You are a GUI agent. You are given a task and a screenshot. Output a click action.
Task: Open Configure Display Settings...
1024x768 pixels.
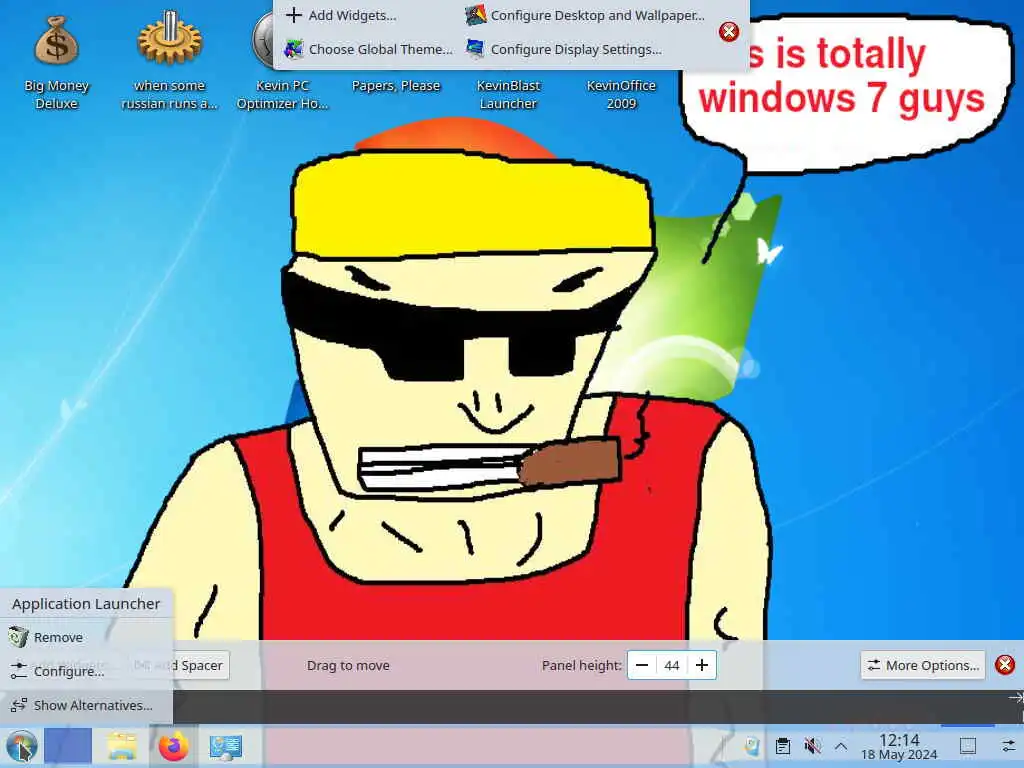tap(564, 49)
